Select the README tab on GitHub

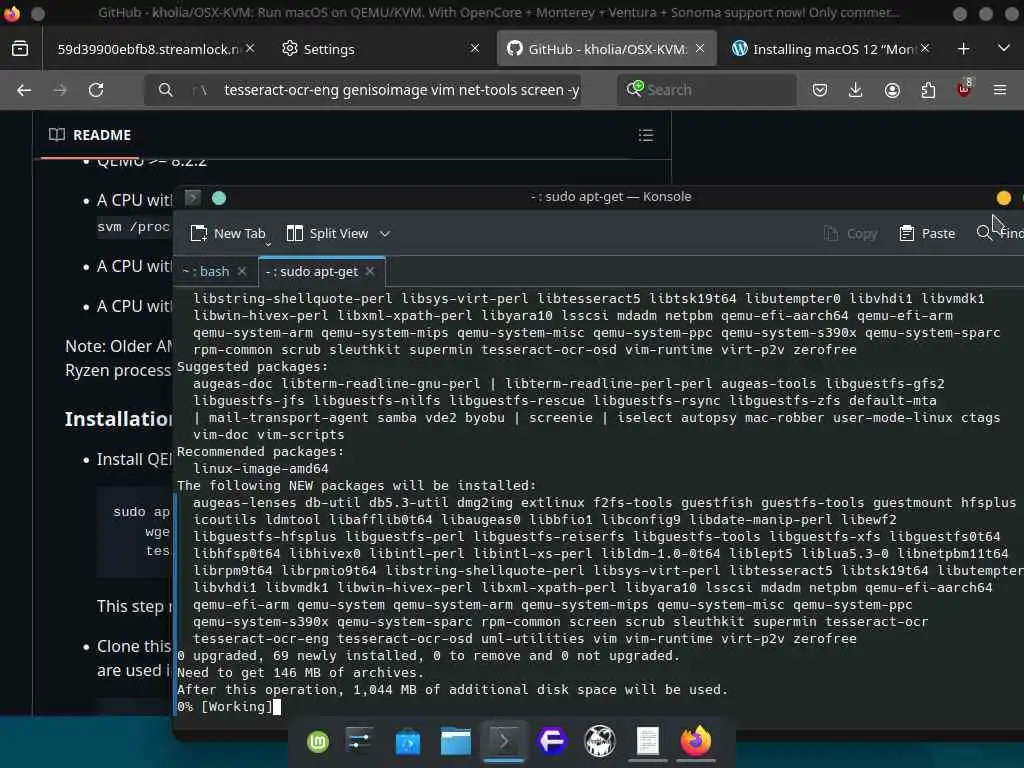tap(90, 135)
